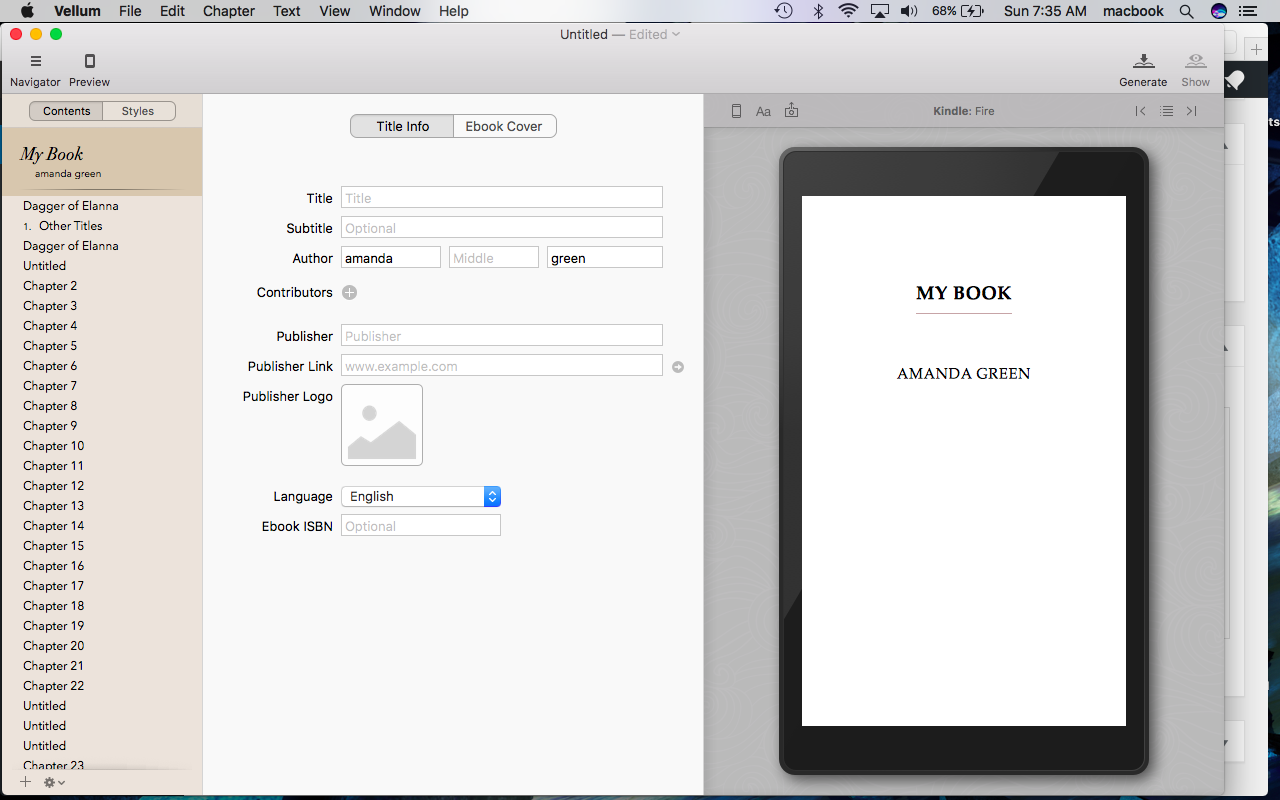Add a contributor with plus button

click(x=349, y=292)
